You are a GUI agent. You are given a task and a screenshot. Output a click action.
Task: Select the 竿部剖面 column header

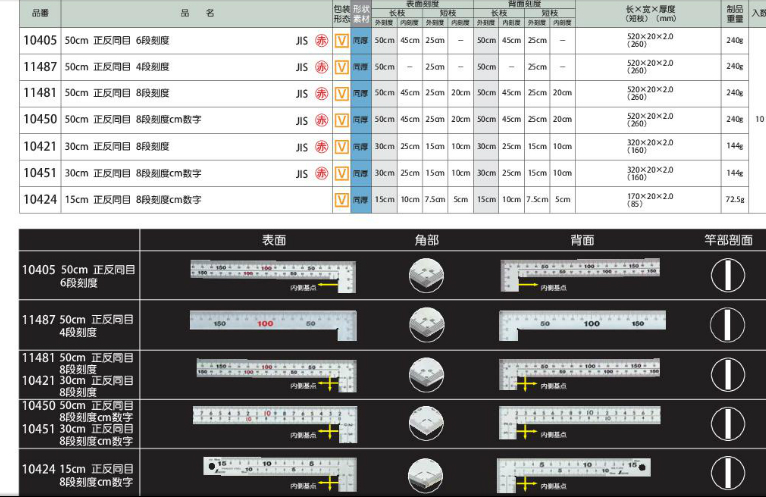(728, 240)
